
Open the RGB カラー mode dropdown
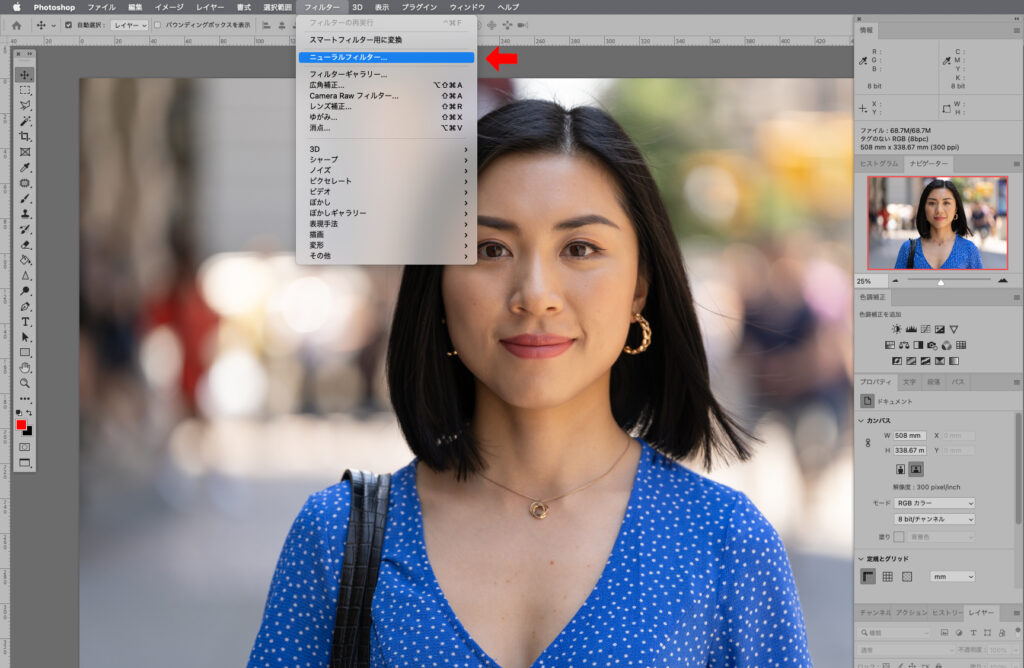934,503
